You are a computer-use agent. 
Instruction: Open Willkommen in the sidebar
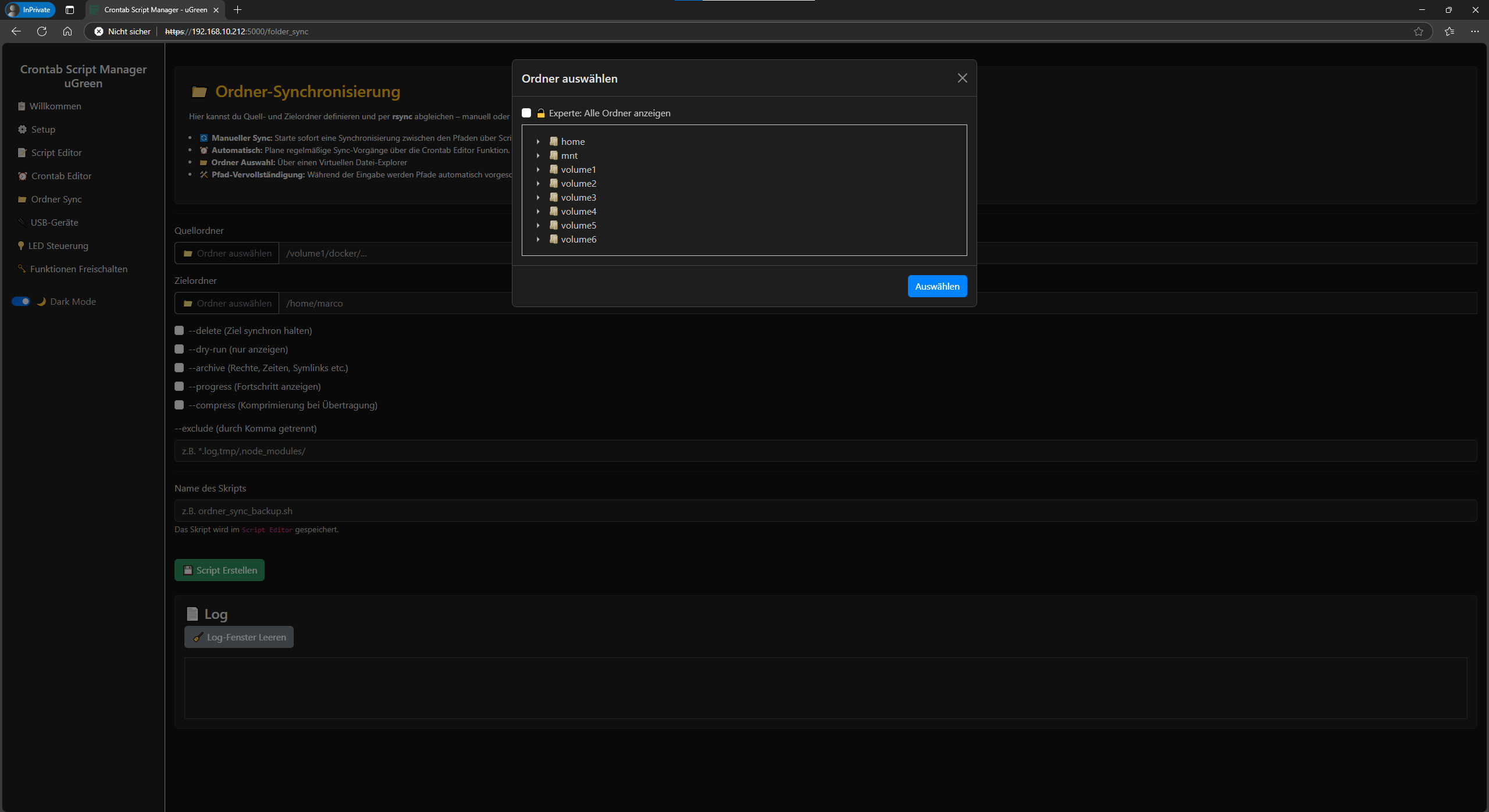click(x=55, y=106)
